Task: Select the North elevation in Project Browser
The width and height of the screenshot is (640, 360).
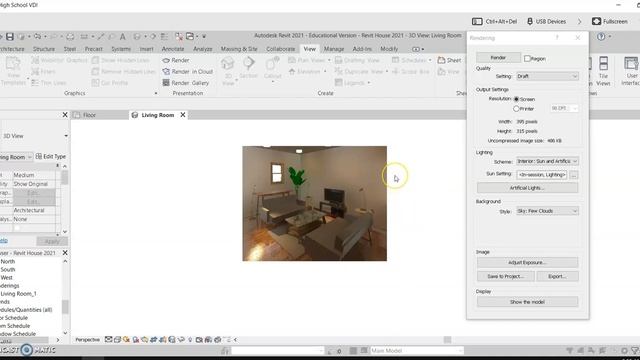Action: (8, 262)
